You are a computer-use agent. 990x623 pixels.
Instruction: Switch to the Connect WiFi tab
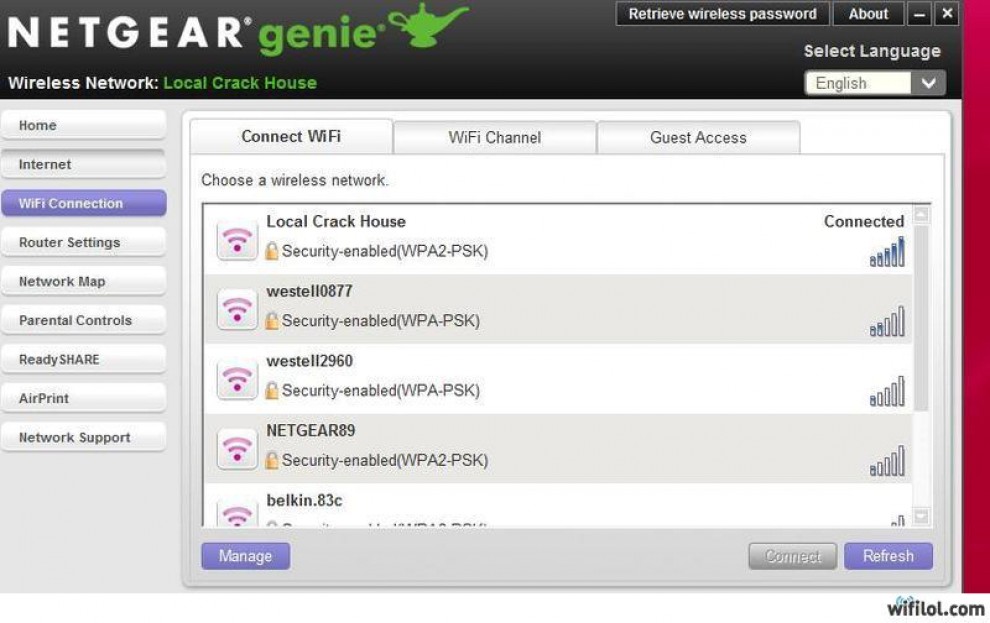[291, 136]
